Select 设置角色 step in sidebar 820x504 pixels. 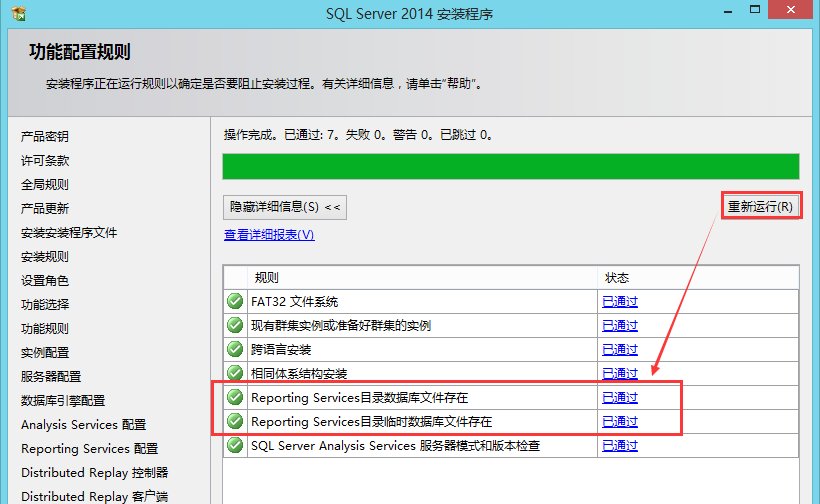click(45, 281)
